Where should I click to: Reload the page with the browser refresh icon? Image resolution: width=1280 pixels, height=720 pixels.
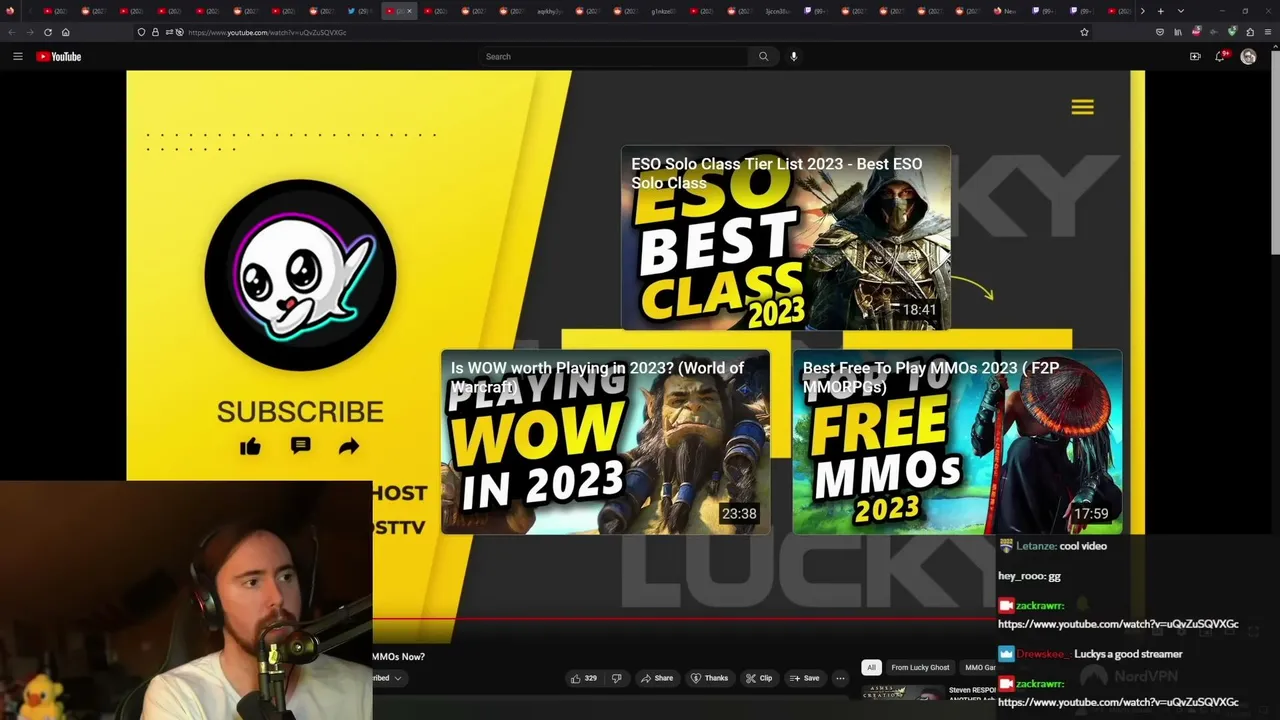click(x=47, y=32)
